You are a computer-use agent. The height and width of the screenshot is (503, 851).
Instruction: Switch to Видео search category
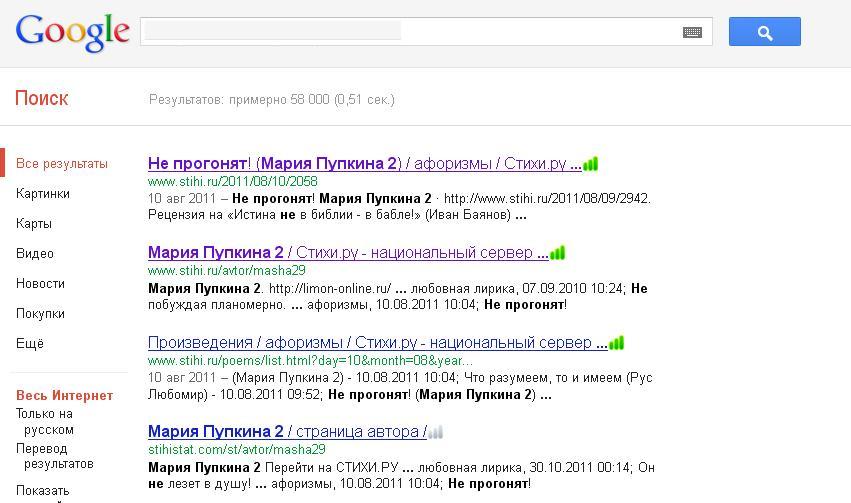(x=35, y=254)
